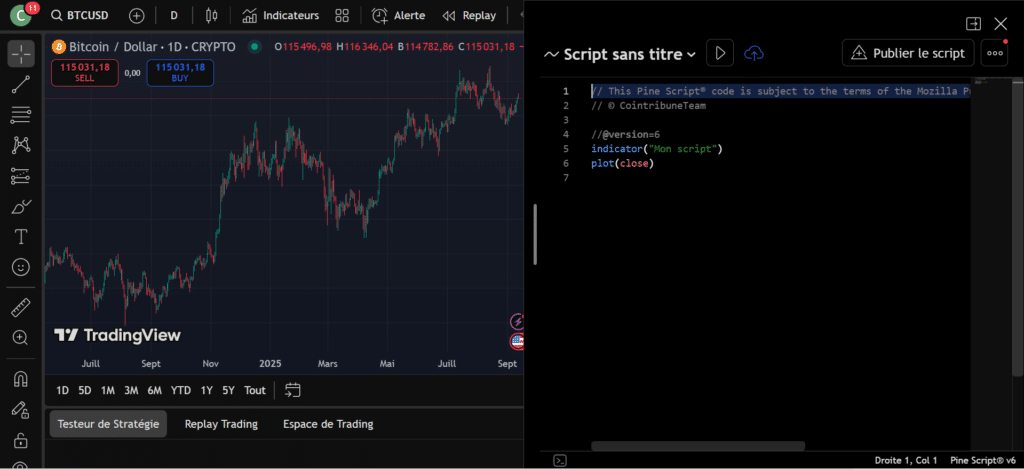Set chart range to YTD

[181, 390]
